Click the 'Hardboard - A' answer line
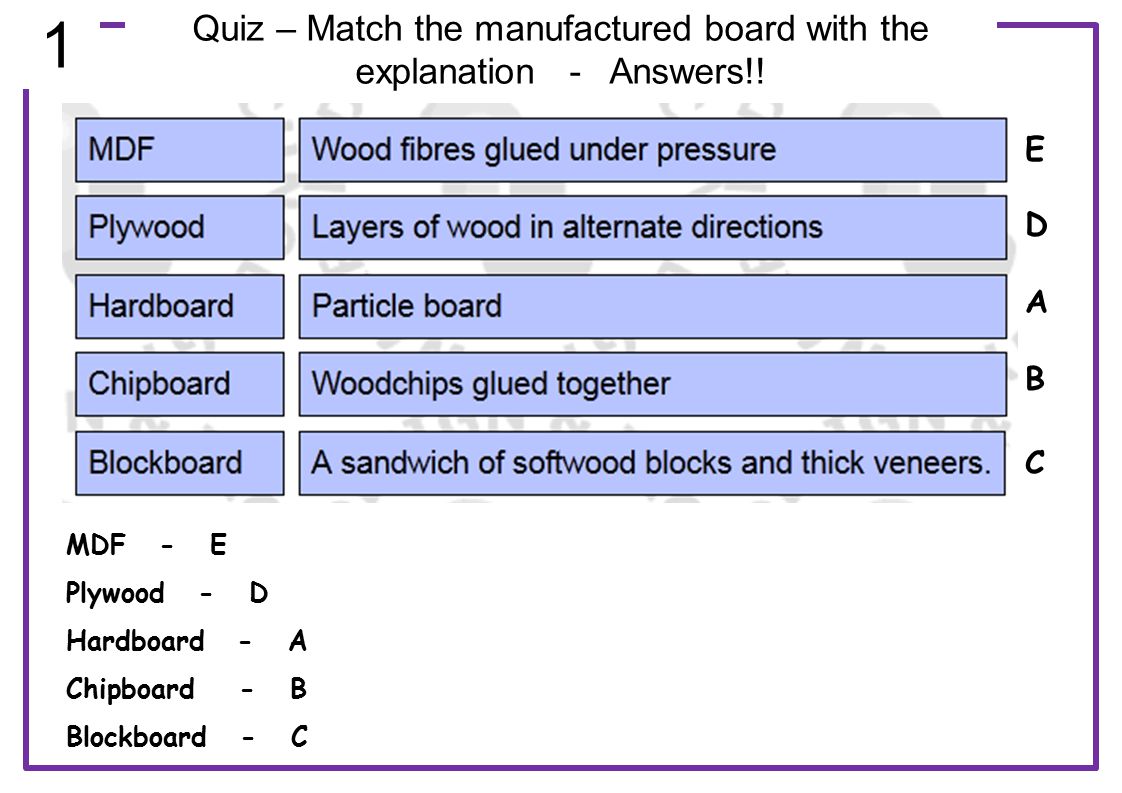The height and width of the screenshot is (793, 1122). (x=187, y=641)
